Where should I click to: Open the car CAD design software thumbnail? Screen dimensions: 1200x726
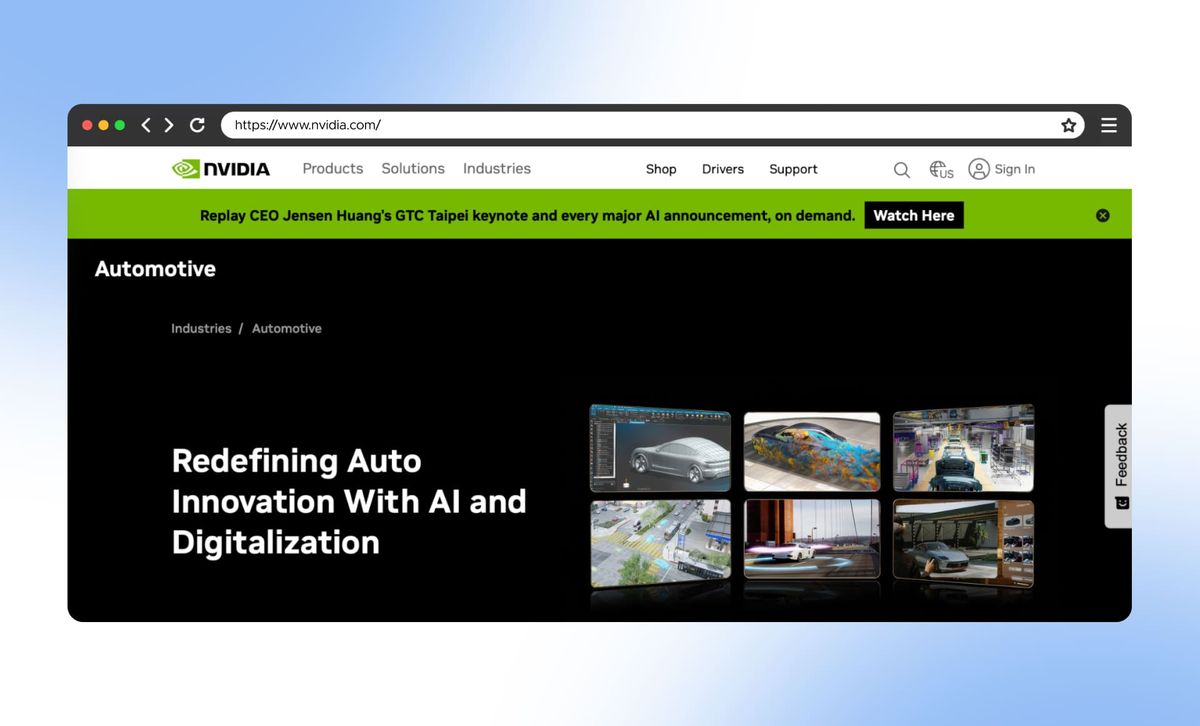tap(660, 448)
